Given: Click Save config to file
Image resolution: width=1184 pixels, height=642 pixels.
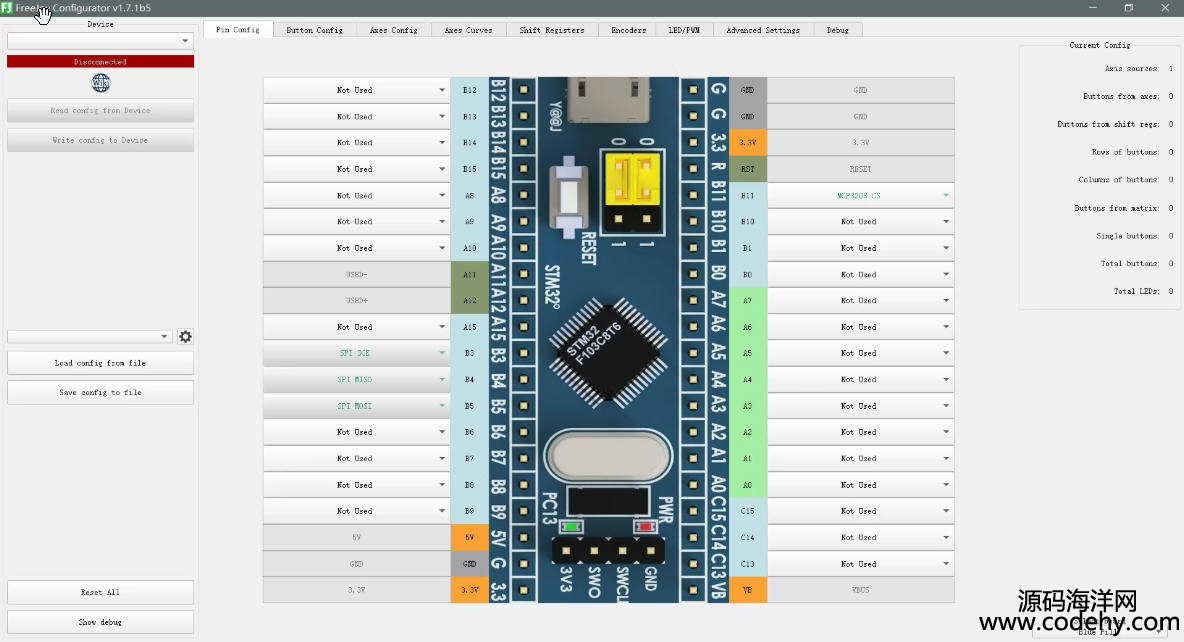Looking at the screenshot, I should [x=100, y=393].
